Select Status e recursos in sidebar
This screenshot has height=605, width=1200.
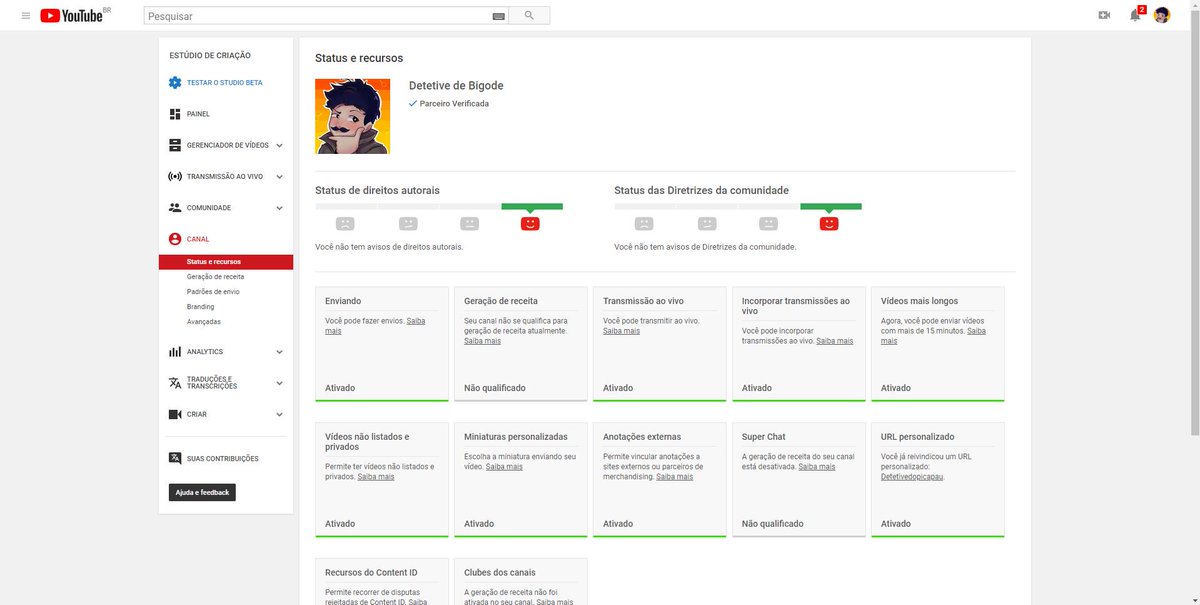coord(226,262)
